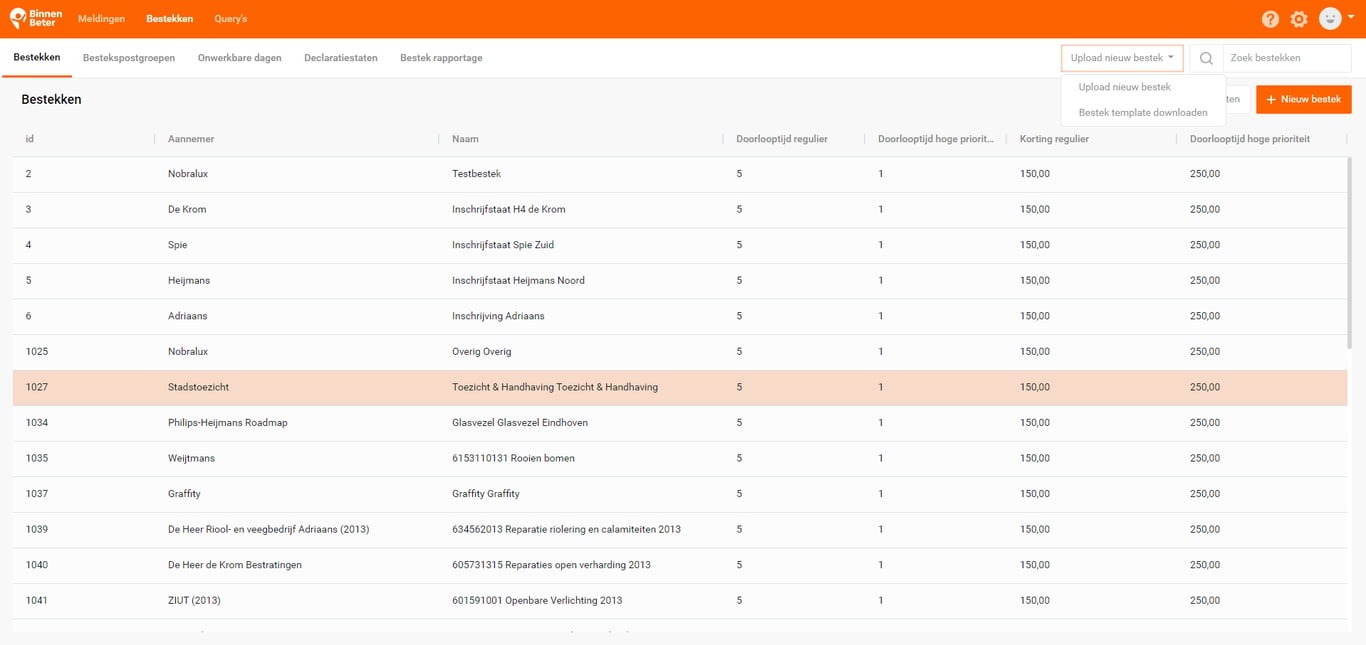Navigate to Meldingen in top bar
The height and width of the screenshot is (645, 1366).
click(x=102, y=19)
